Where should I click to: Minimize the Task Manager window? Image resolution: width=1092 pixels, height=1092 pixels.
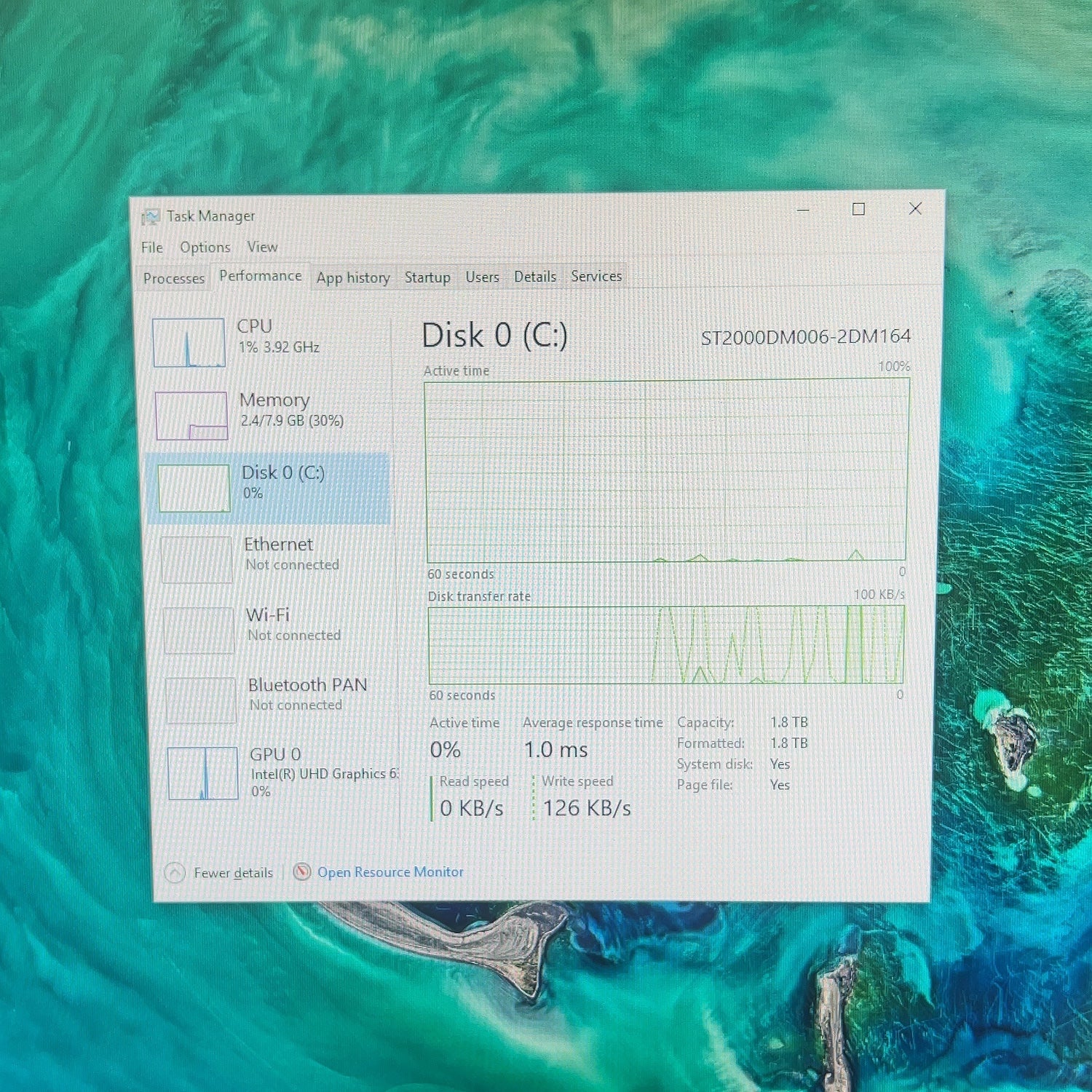803,210
